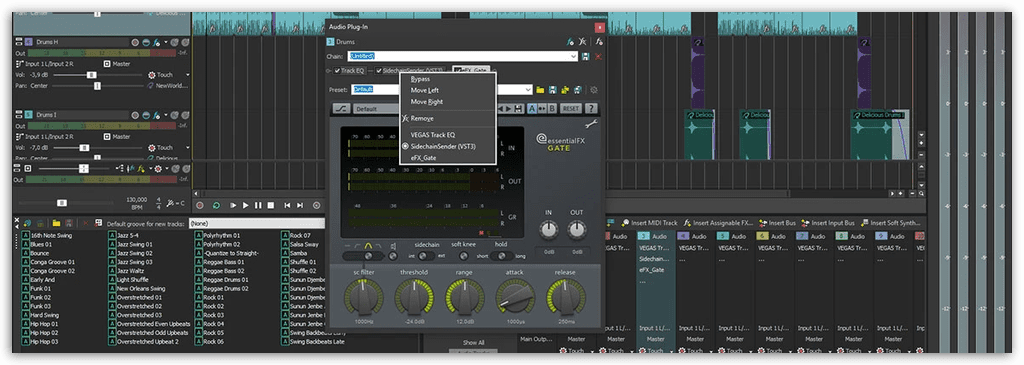Viewport: 1024px width, 365px height.
Task: Select the A comparison slot in eFX Gate
Action: 532,108
